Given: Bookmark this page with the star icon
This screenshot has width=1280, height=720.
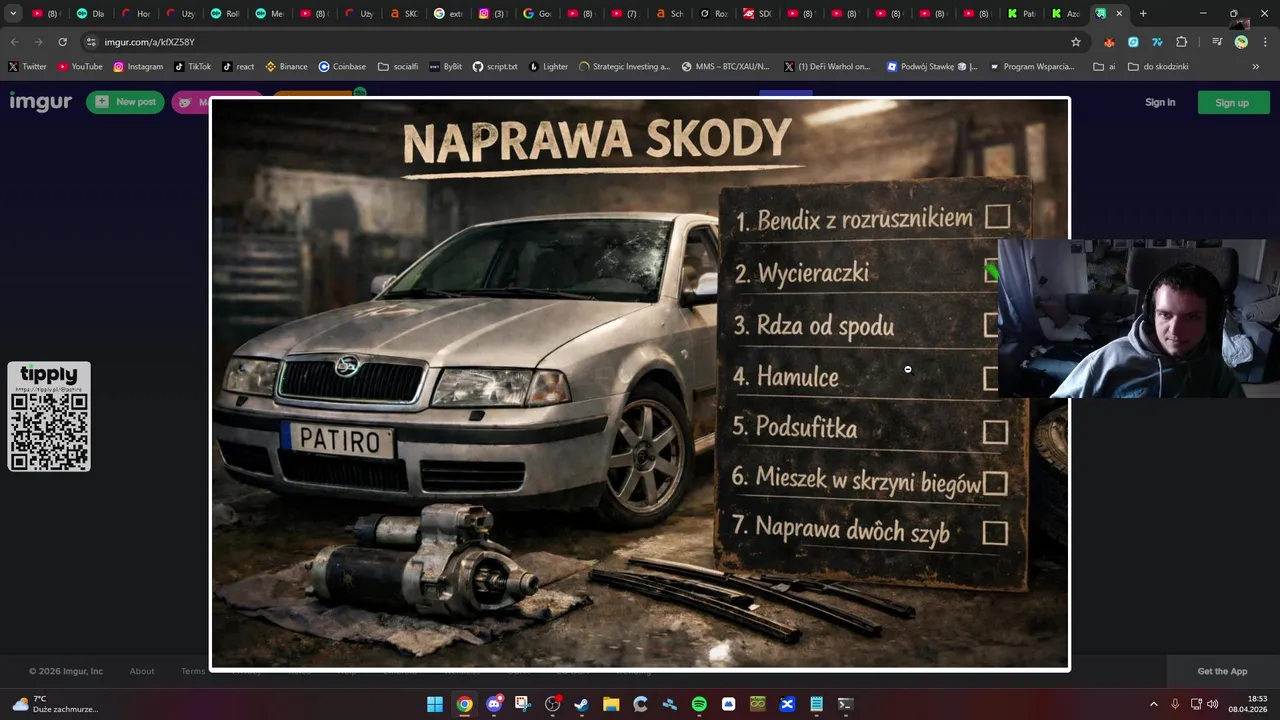Looking at the screenshot, I should (x=1076, y=42).
